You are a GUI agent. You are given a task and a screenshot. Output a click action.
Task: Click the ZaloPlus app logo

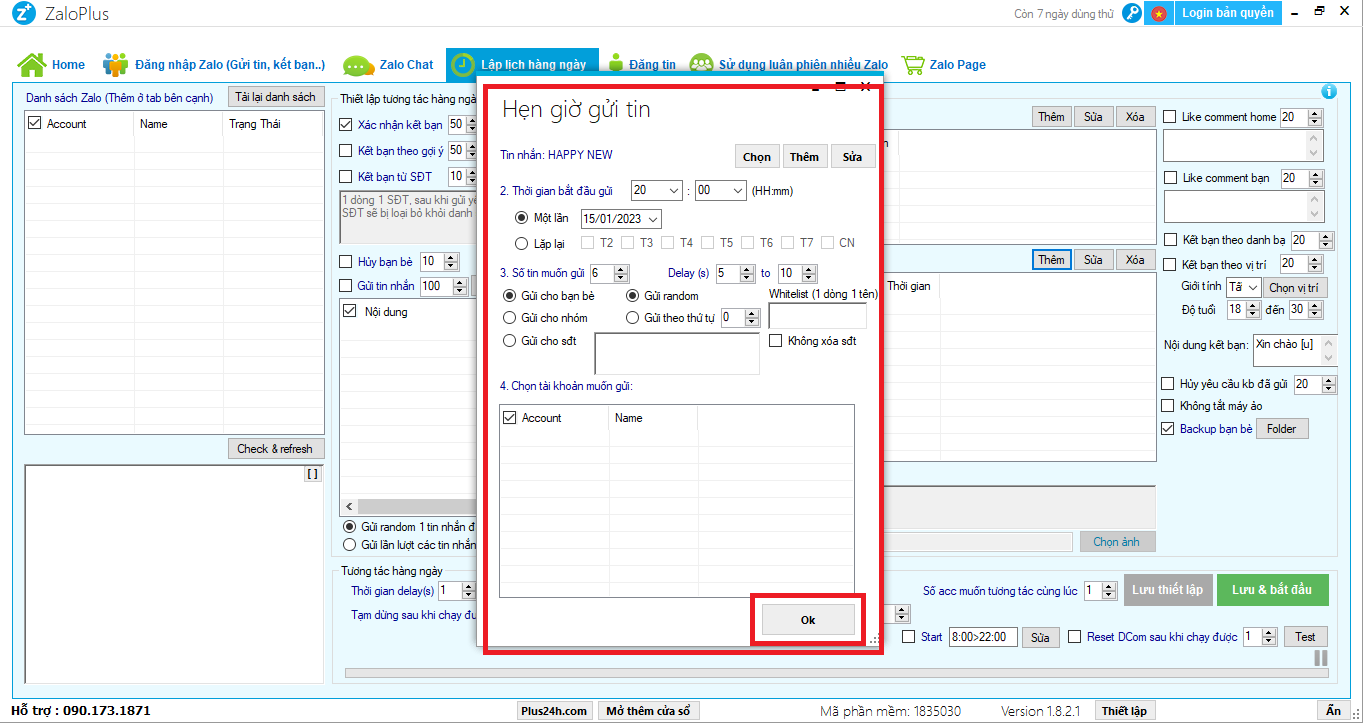click(23, 14)
